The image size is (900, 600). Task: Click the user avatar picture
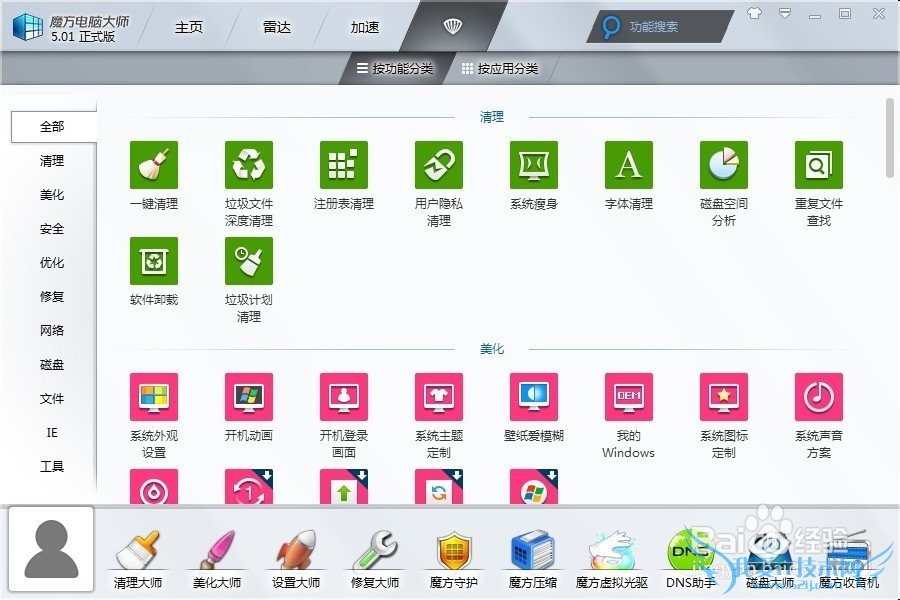(x=51, y=549)
